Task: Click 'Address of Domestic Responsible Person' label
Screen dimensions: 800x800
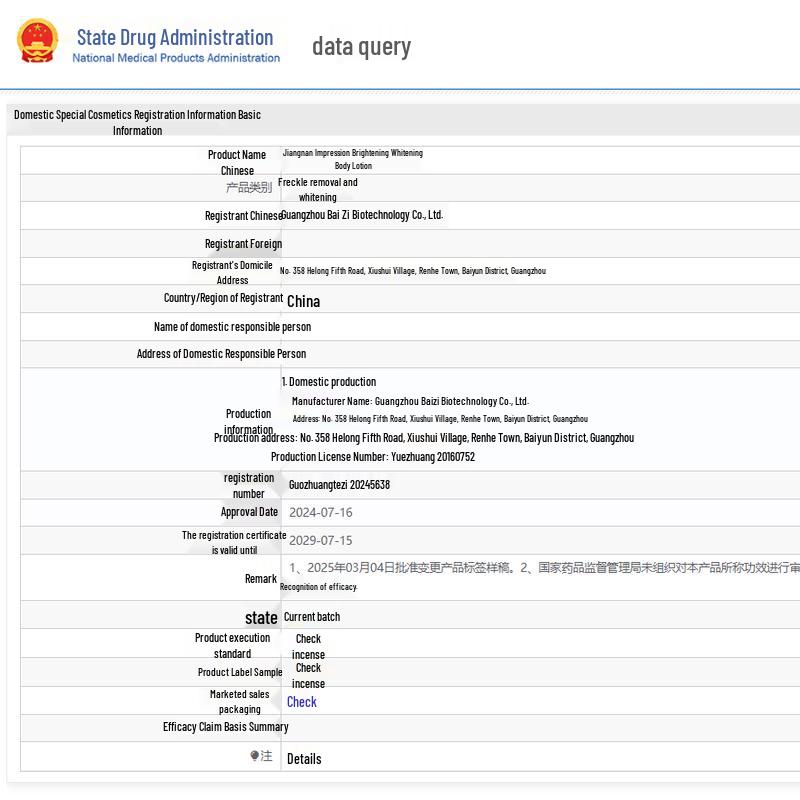Action: tap(221, 354)
